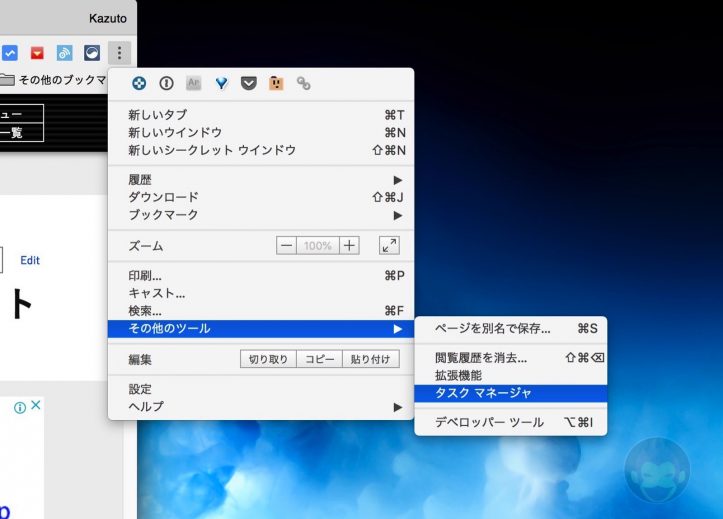Screen dimensions: 723x519
Task: Click the Kazuto profile name
Action: pyautogui.click(x=108, y=18)
